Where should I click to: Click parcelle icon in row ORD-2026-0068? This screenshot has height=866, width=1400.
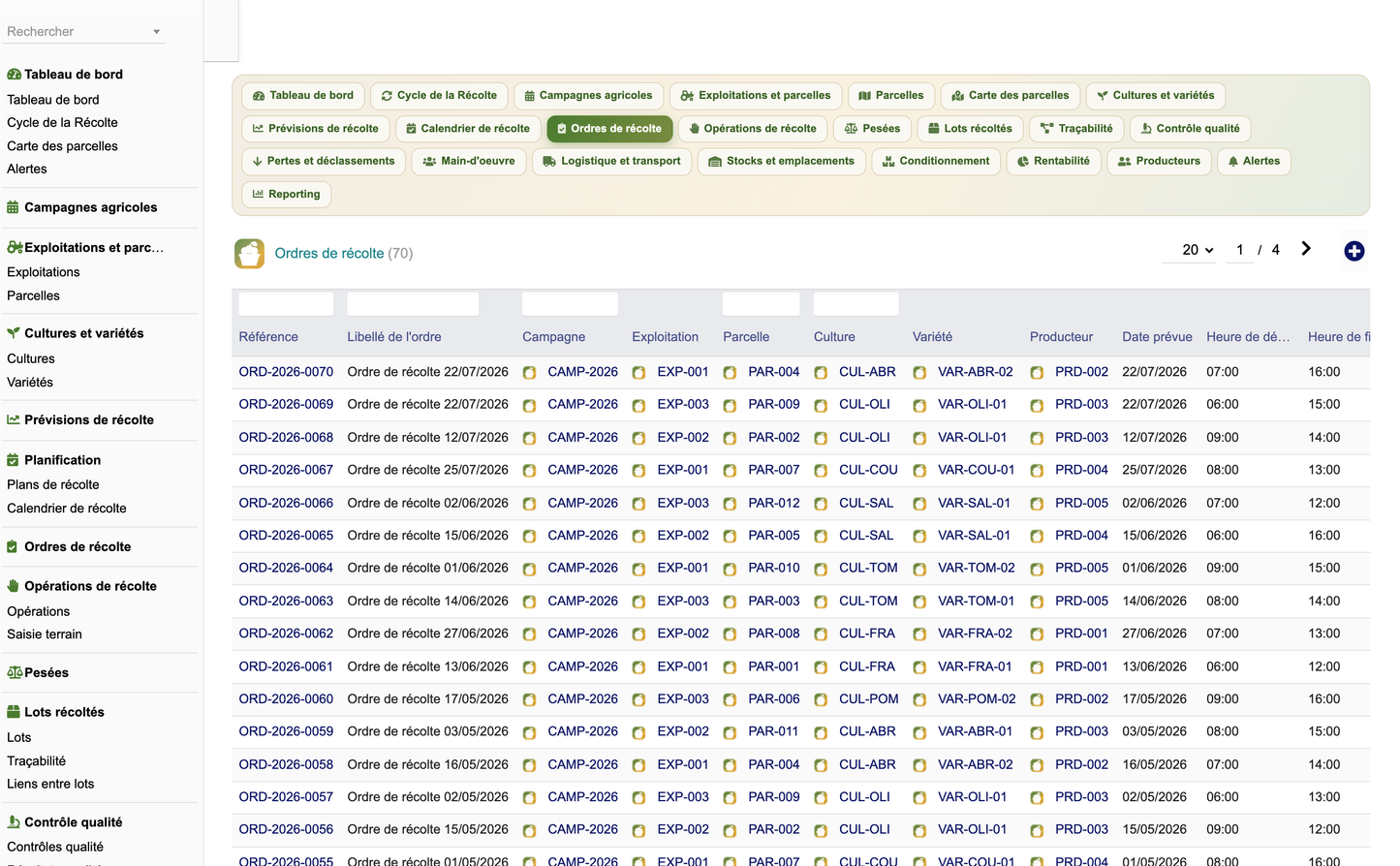click(x=730, y=439)
